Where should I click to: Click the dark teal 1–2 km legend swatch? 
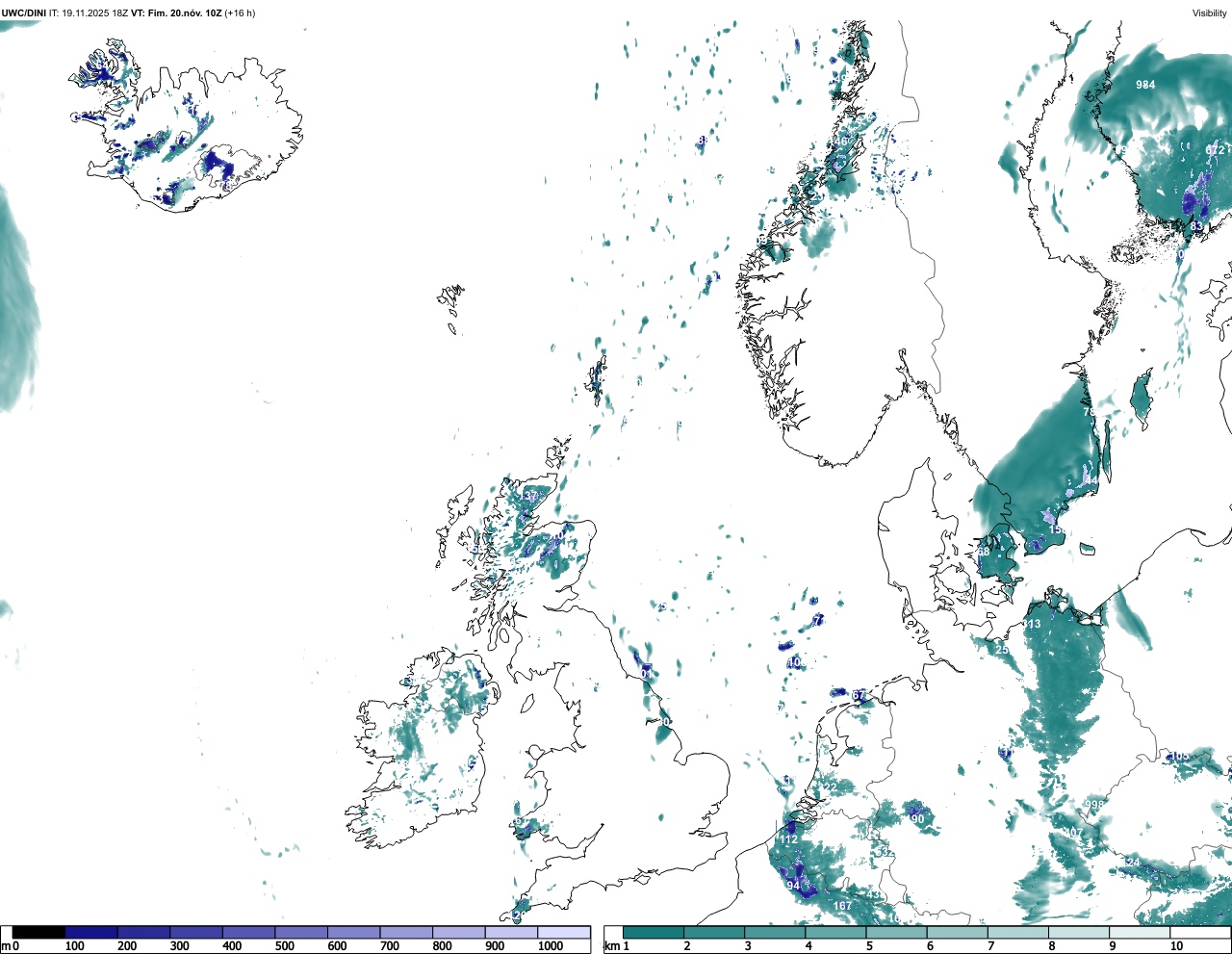[654, 932]
